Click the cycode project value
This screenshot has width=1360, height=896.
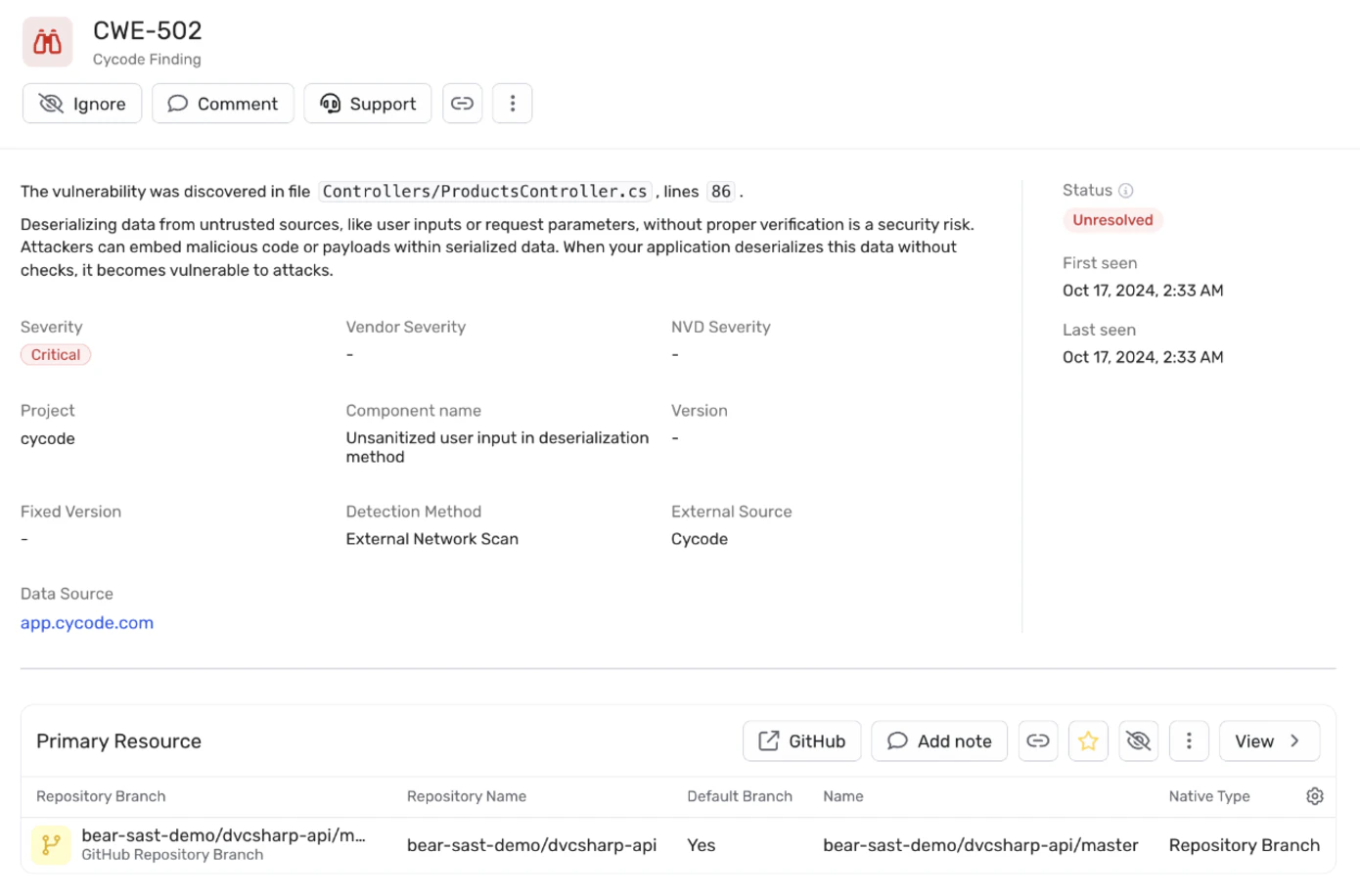[x=48, y=439]
